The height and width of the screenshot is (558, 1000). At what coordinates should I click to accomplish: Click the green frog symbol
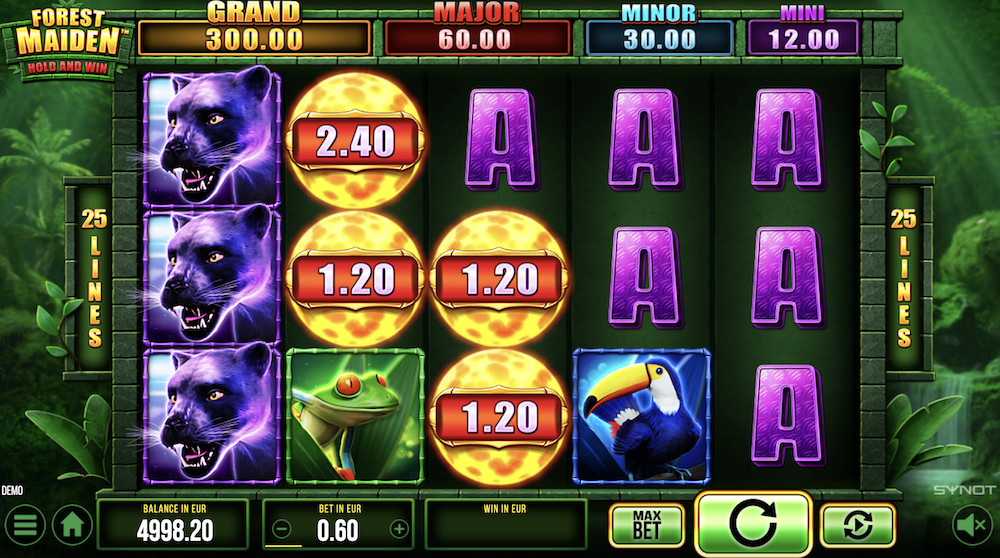coord(355,416)
